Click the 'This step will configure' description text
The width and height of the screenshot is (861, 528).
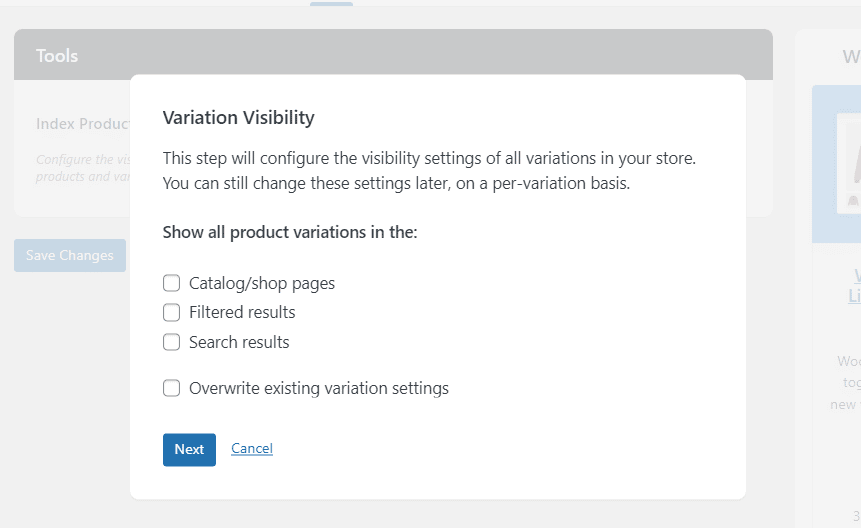[429, 171]
